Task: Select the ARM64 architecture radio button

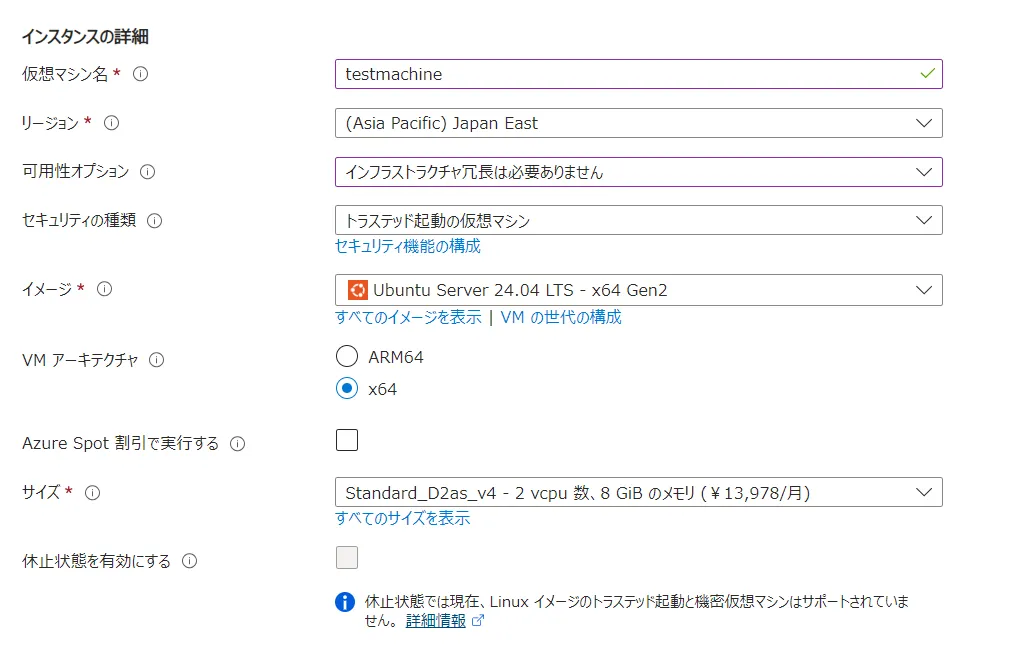Action: [347, 357]
